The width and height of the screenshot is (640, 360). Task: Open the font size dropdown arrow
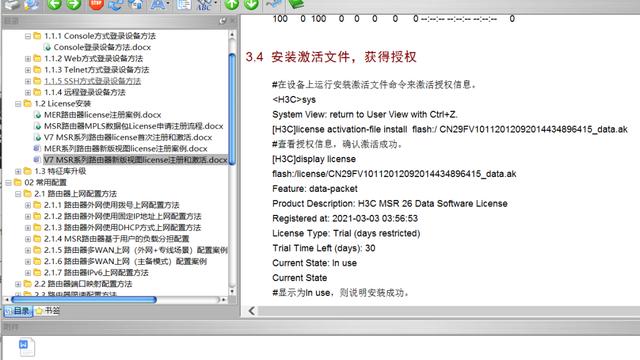[x=168, y=4]
